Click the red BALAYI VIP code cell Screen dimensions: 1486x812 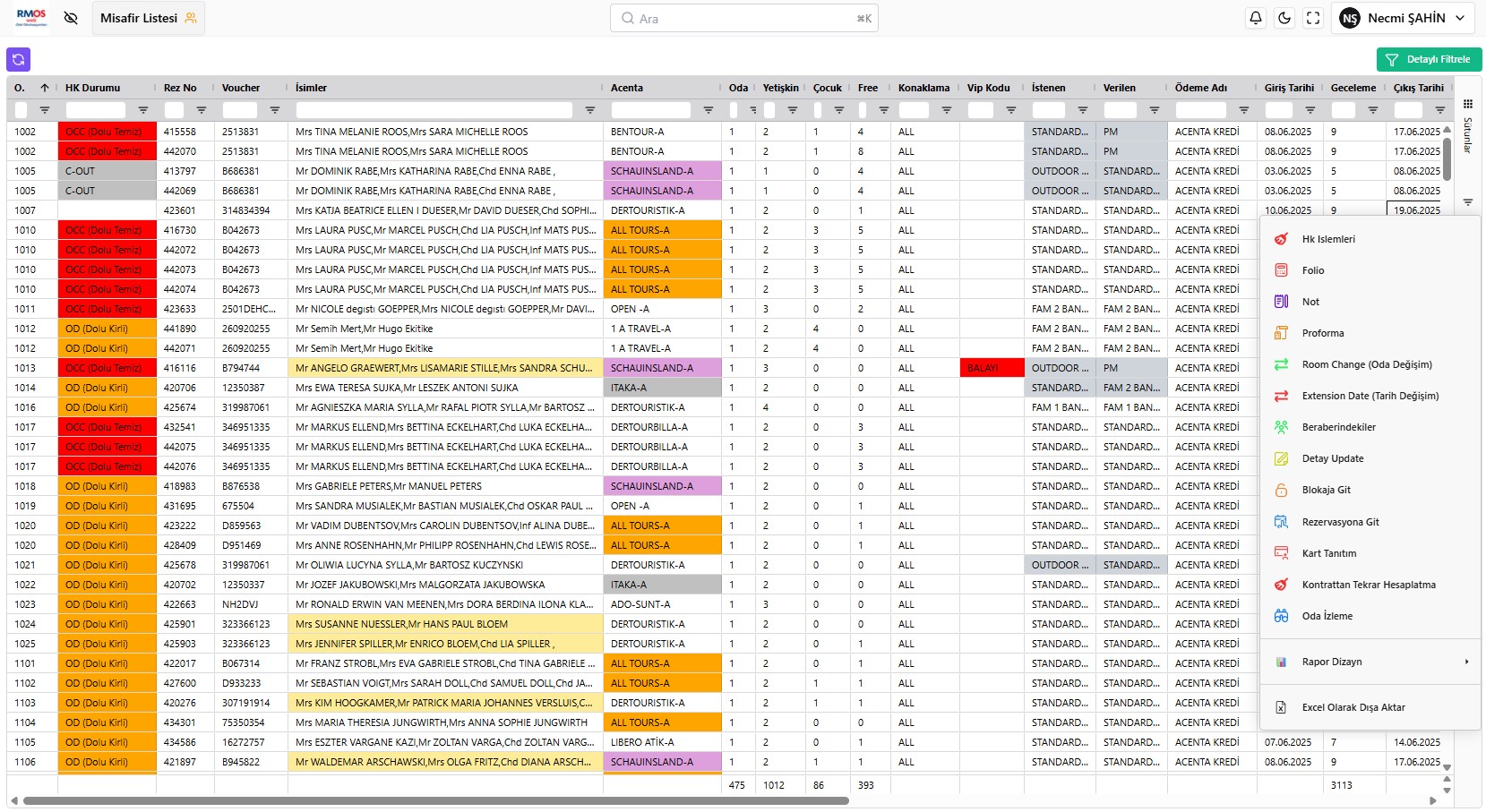click(x=992, y=368)
